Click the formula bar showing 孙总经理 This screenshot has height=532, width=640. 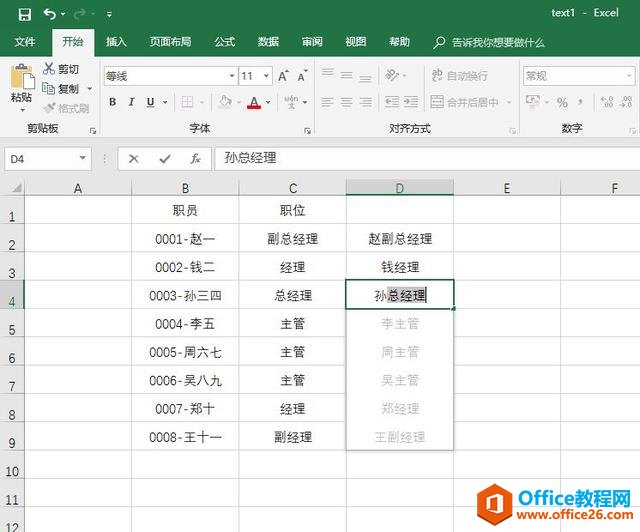[x=427, y=158]
